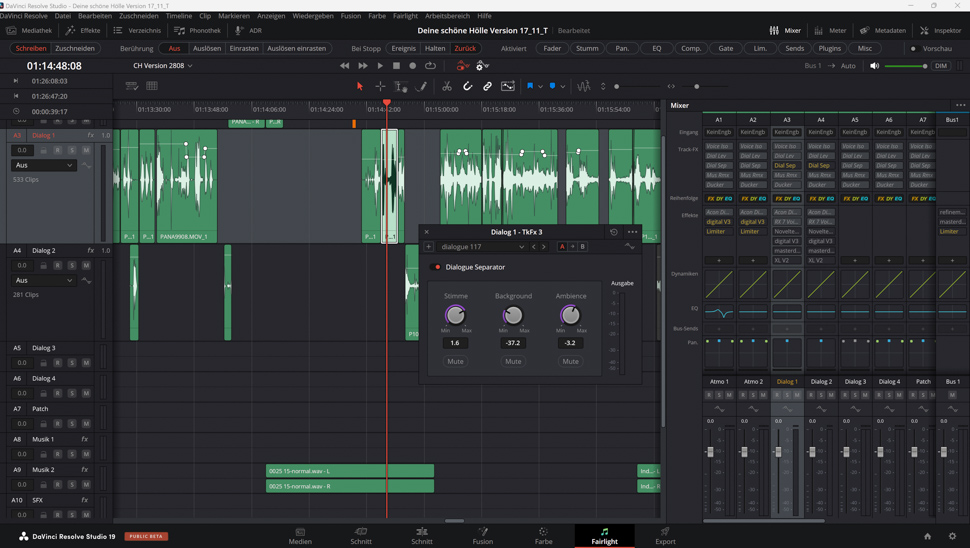Open the Arbeitsbereich menu

(449, 16)
